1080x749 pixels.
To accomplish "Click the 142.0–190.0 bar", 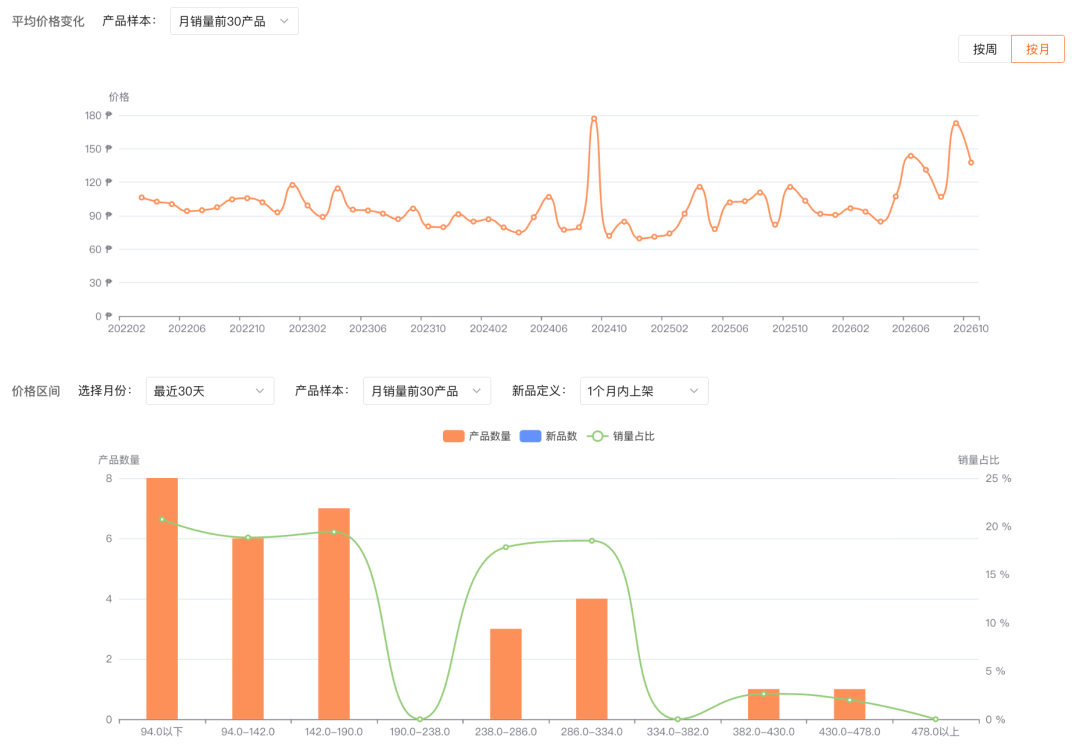I will coord(334,614).
